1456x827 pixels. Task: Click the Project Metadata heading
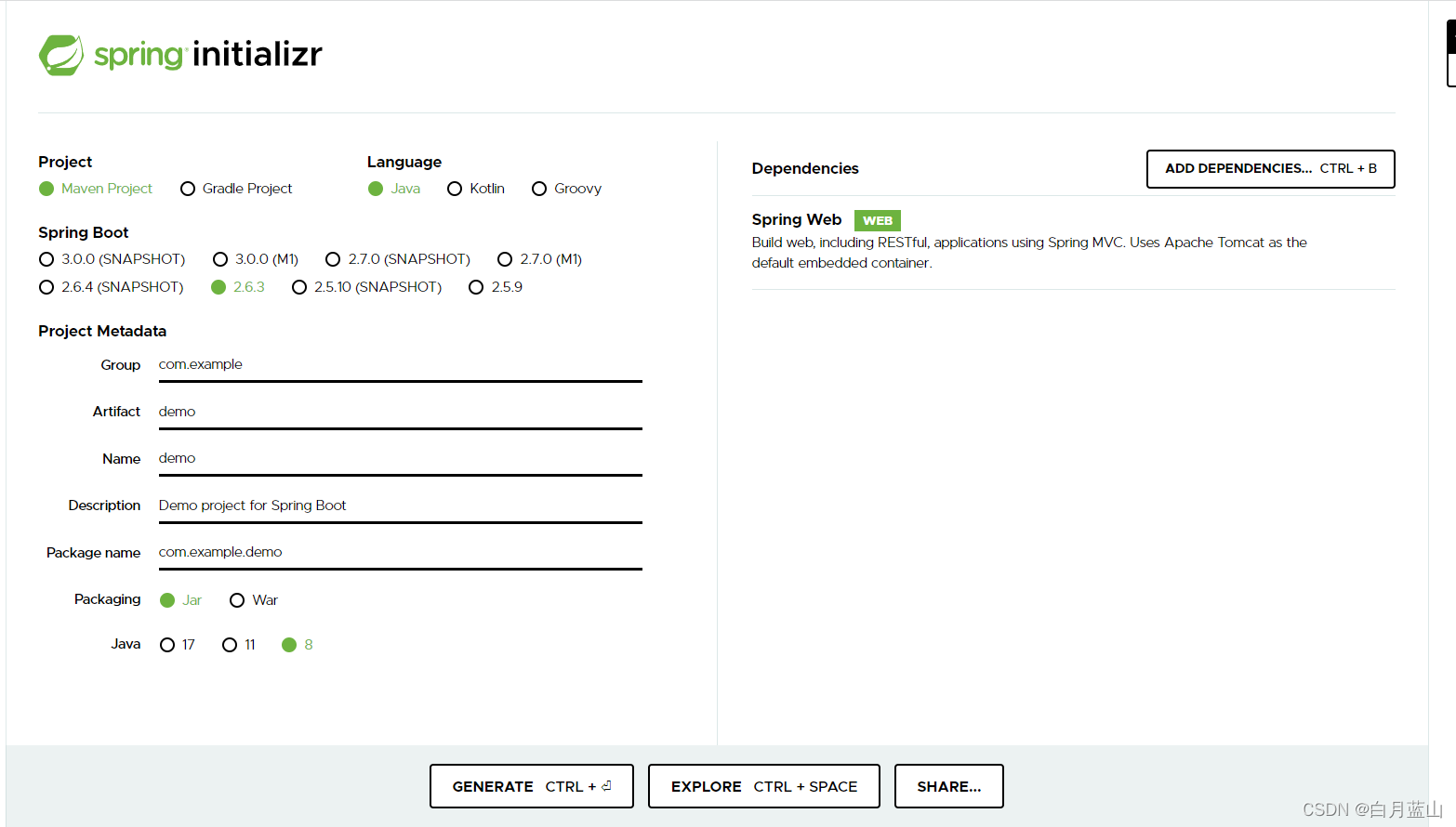click(x=102, y=331)
